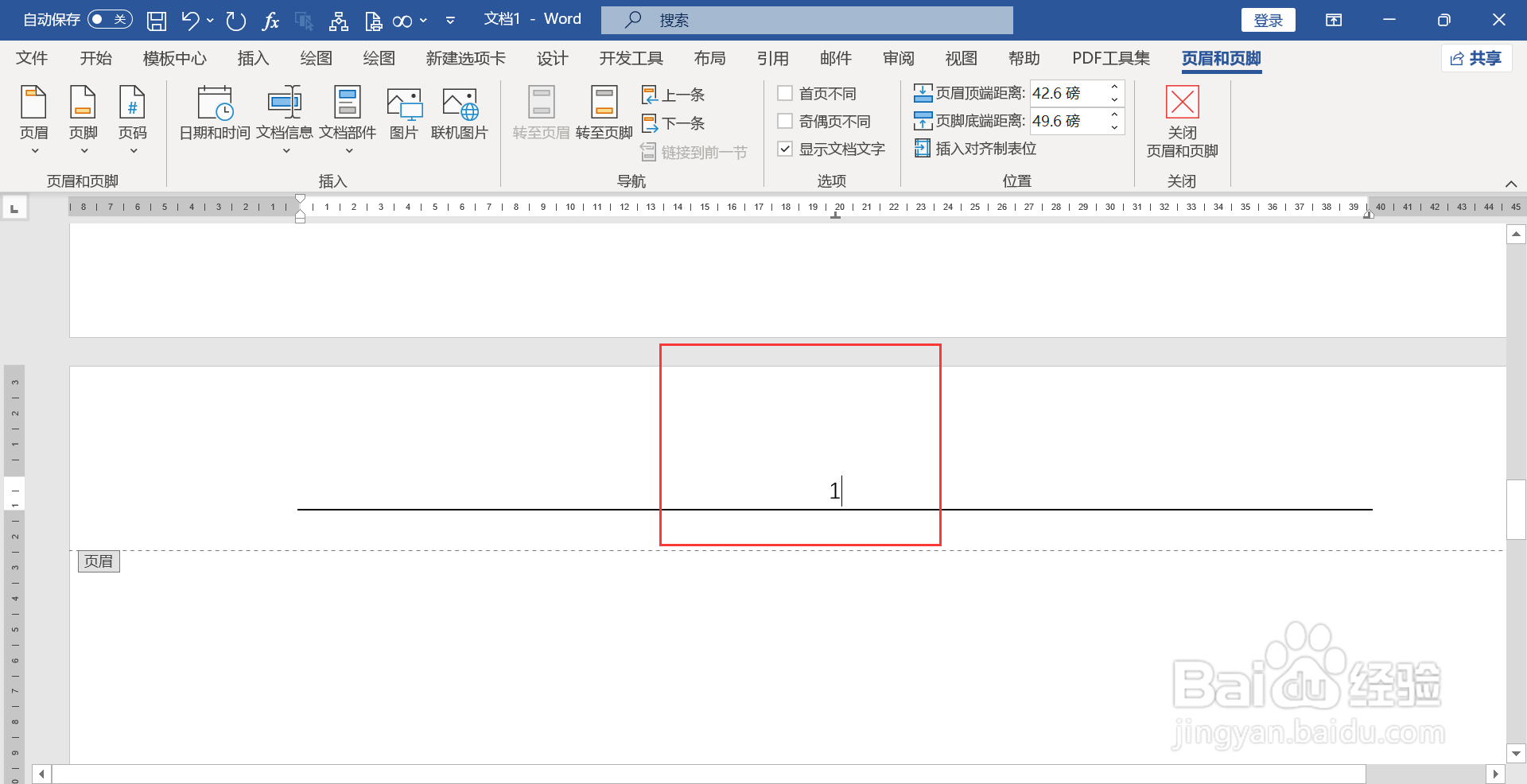The width and height of the screenshot is (1527, 784).
Task: Open the Developer (开发工具) tab
Action: pos(631,58)
